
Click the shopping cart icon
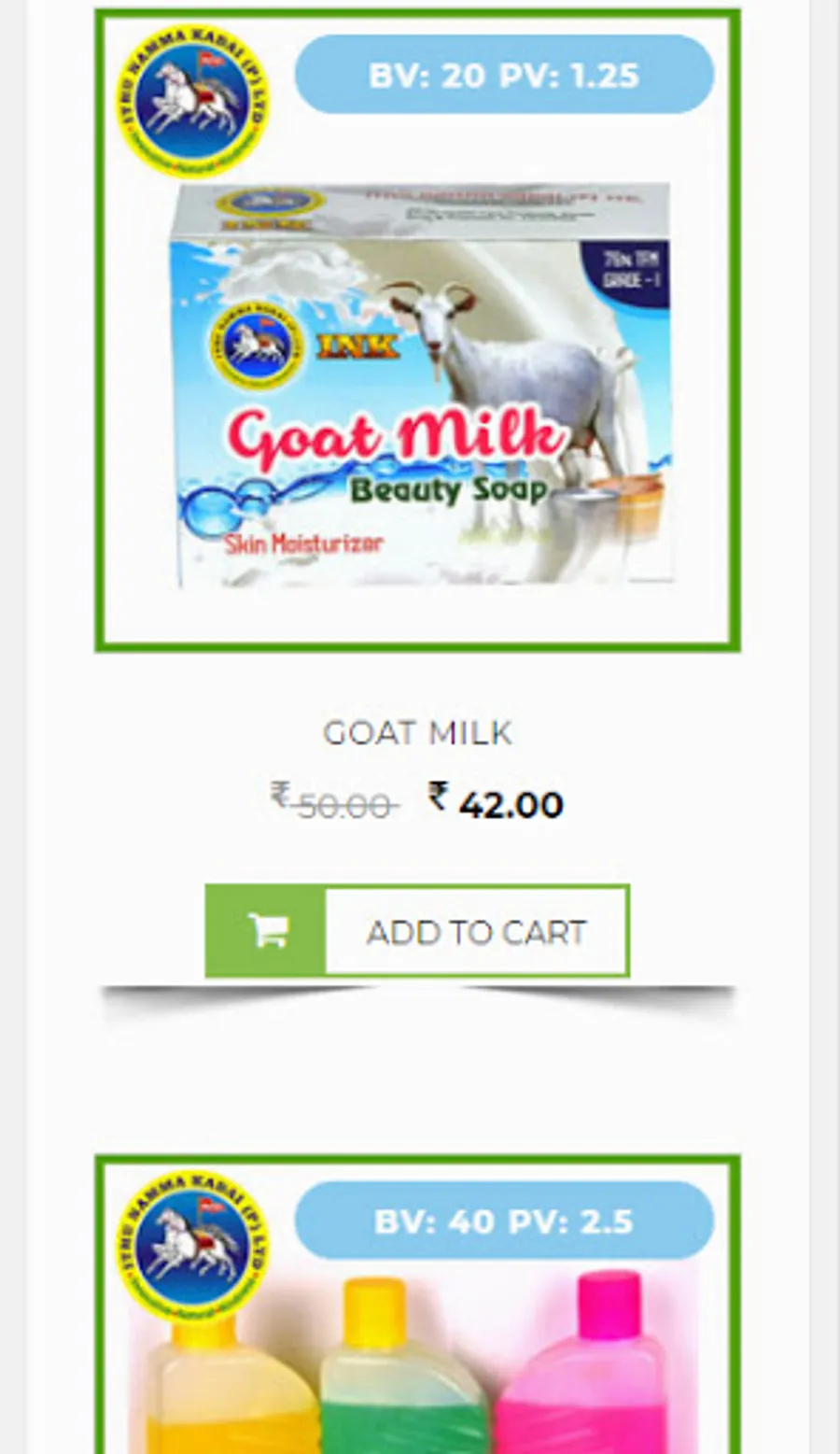coord(268,931)
